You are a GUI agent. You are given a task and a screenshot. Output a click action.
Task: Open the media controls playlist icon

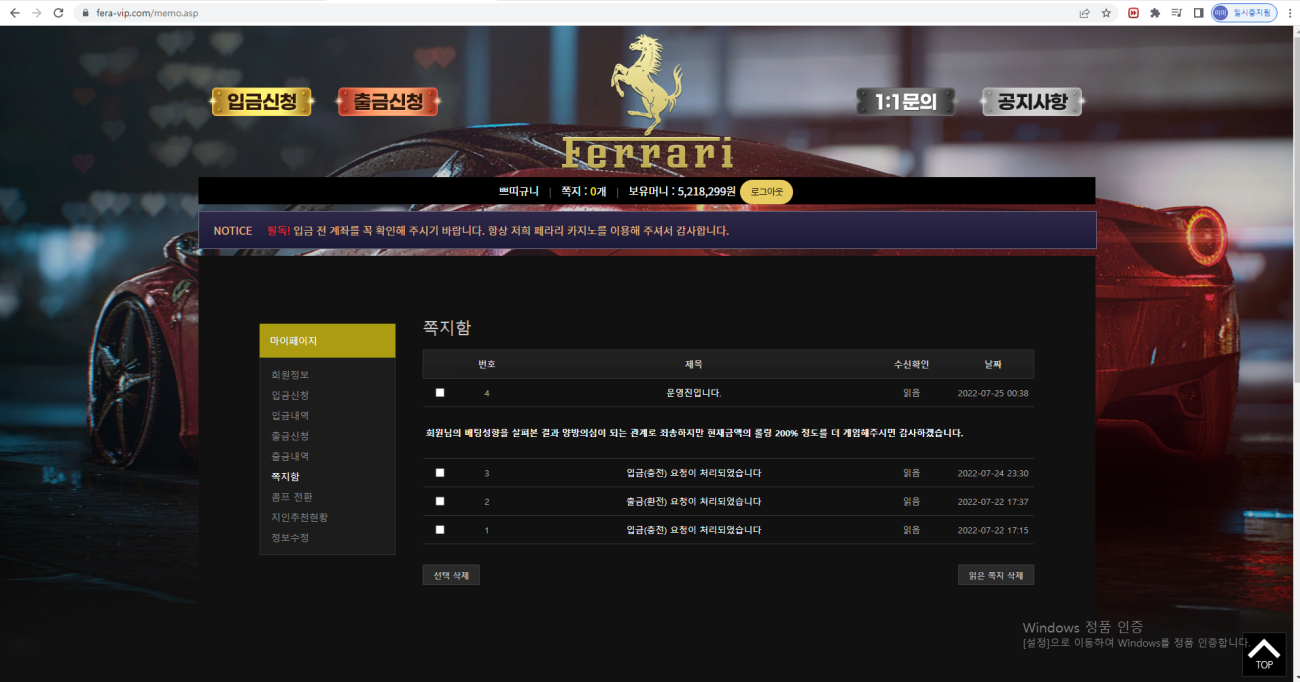point(1177,13)
